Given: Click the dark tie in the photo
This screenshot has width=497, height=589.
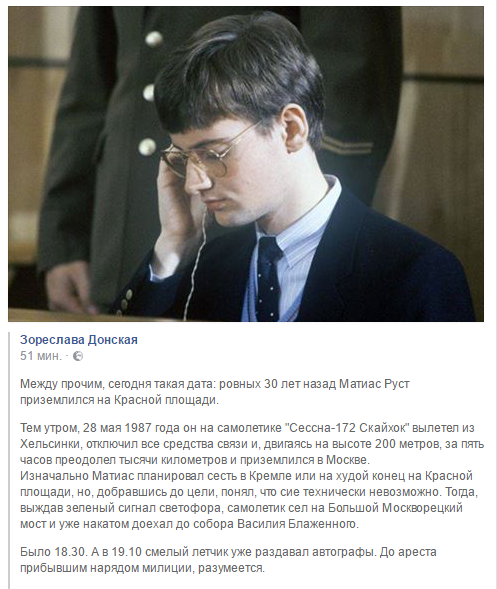Looking at the screenshot, I should click(269, 279).
